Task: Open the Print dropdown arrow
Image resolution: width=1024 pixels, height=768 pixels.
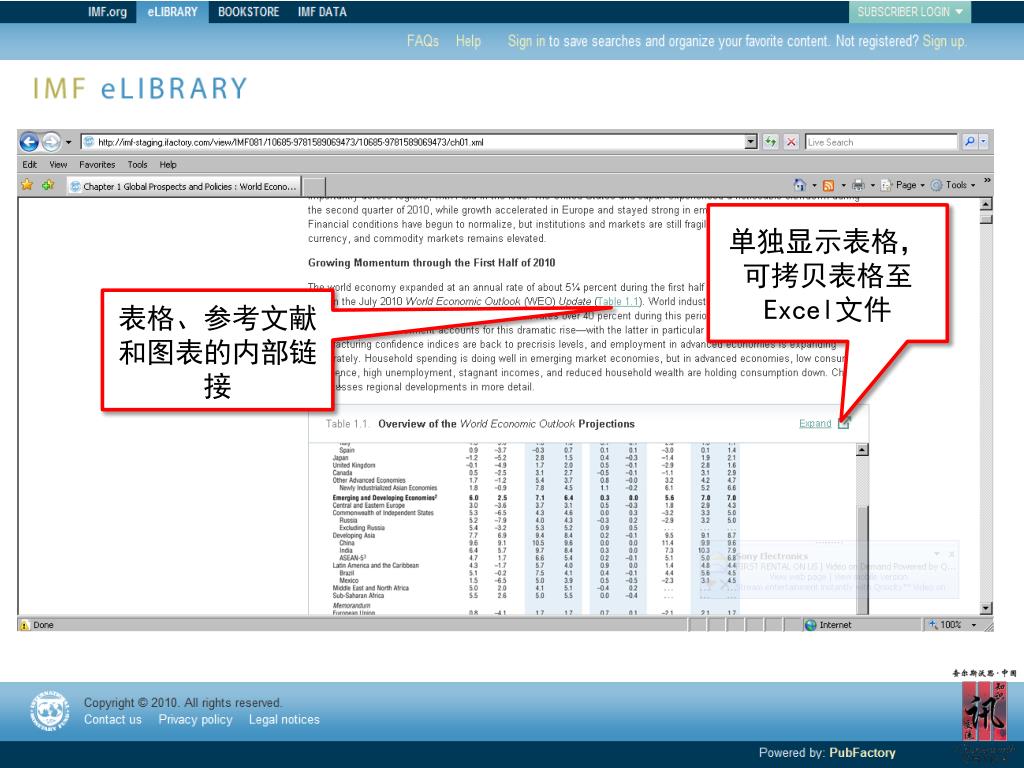Action: pyautogui.click(x=872, y=185)
